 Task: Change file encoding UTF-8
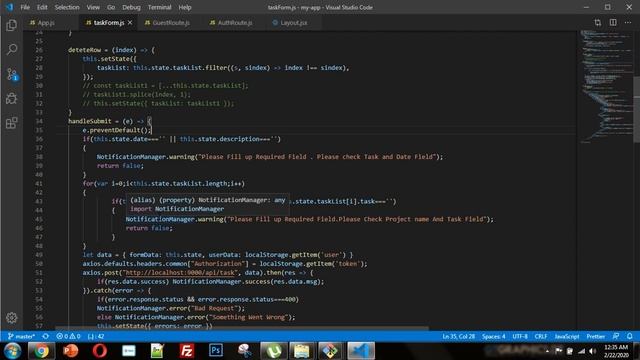click(520, 336)
